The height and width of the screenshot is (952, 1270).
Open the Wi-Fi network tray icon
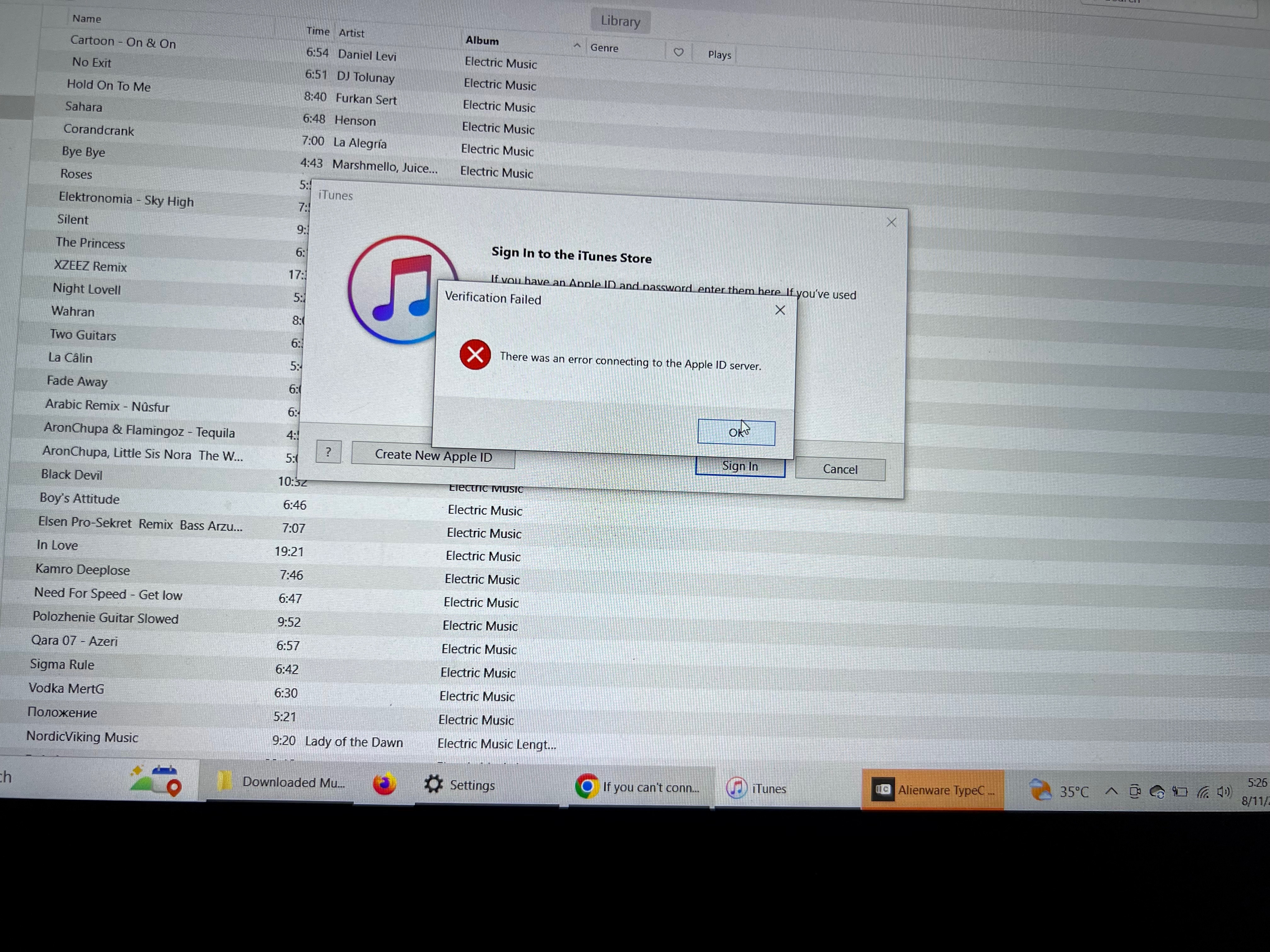coord(1202,792)
